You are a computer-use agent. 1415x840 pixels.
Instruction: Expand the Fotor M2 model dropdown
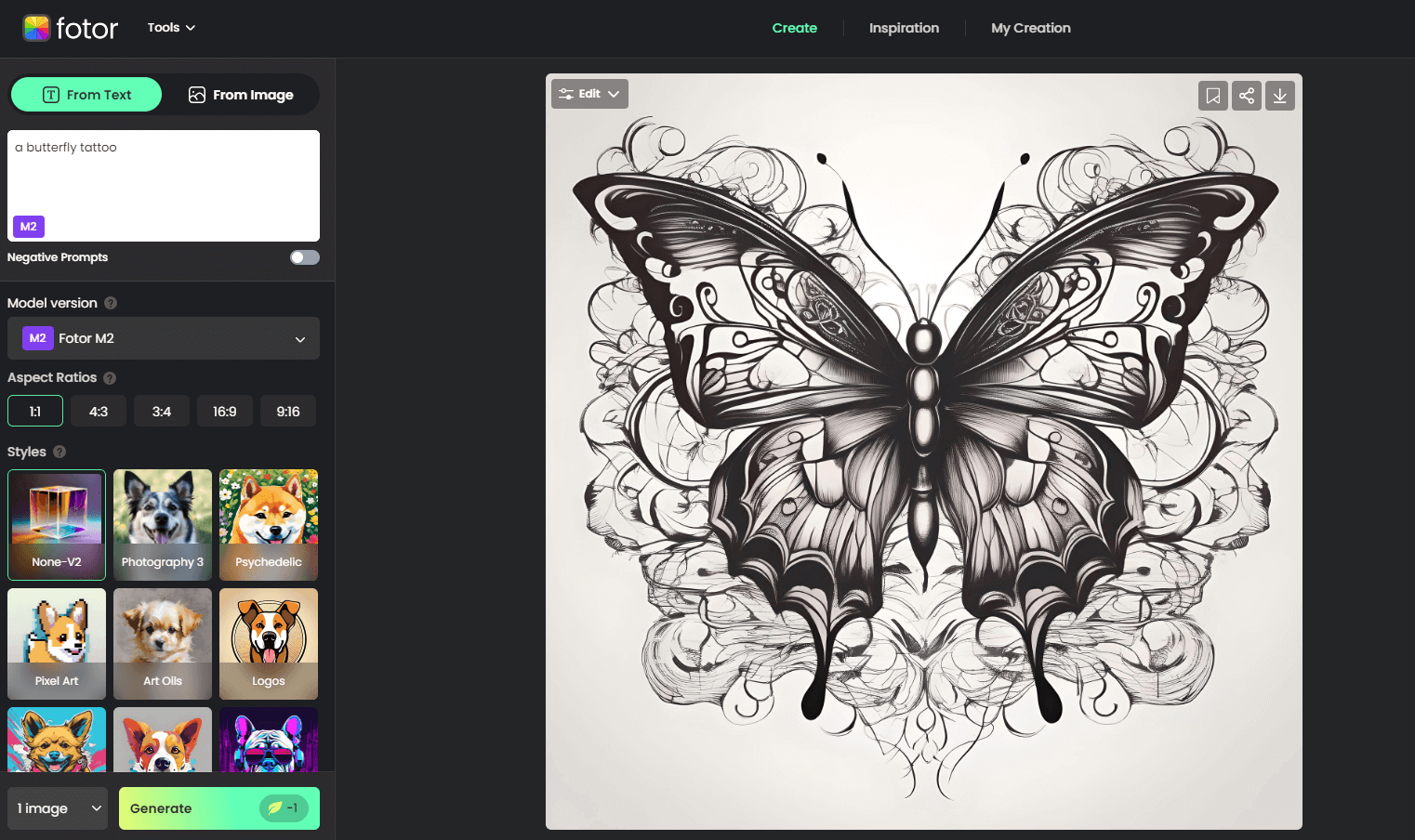click(x=164, y=338)
